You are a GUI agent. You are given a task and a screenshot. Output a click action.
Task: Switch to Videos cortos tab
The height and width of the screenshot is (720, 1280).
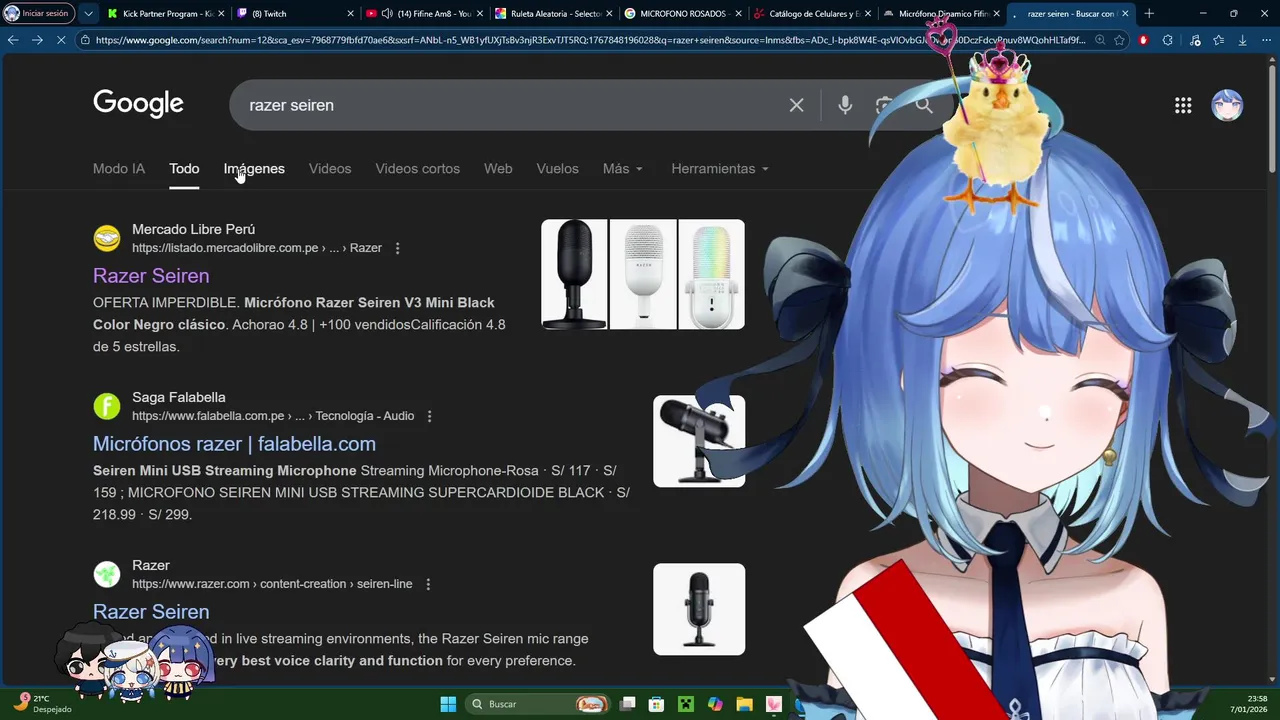point(417,169)
